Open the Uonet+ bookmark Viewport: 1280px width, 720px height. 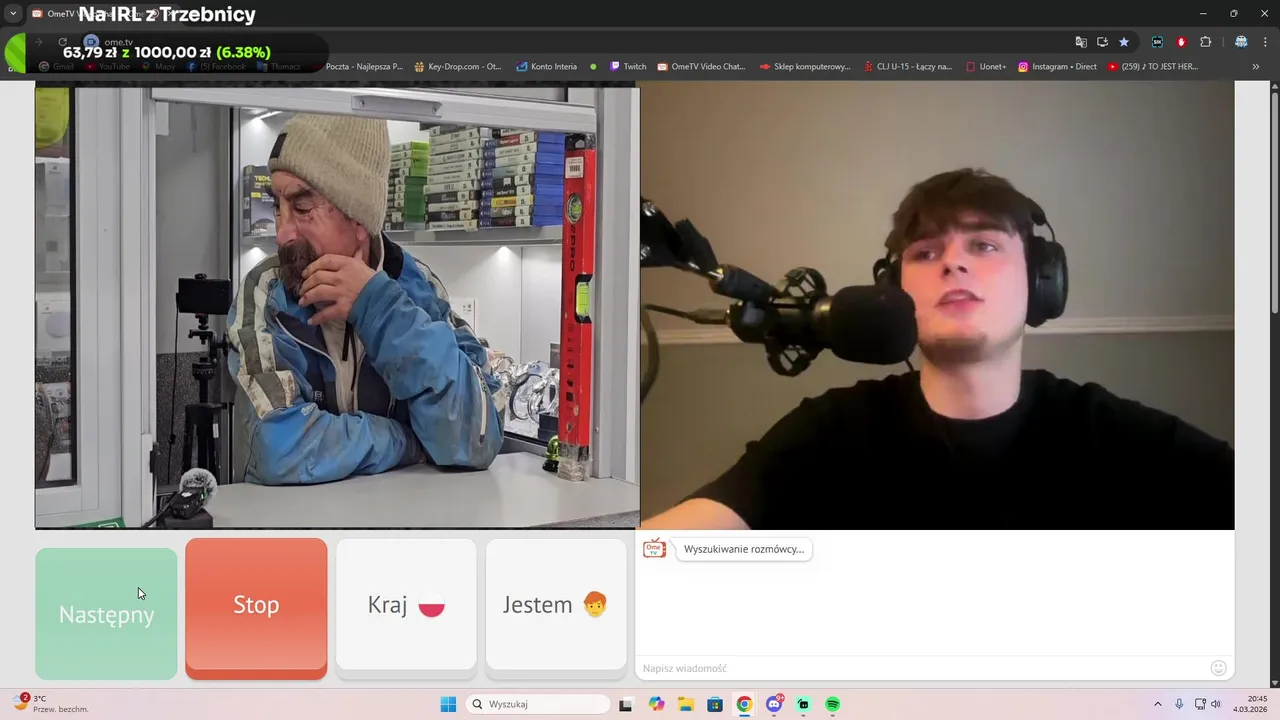986,66
